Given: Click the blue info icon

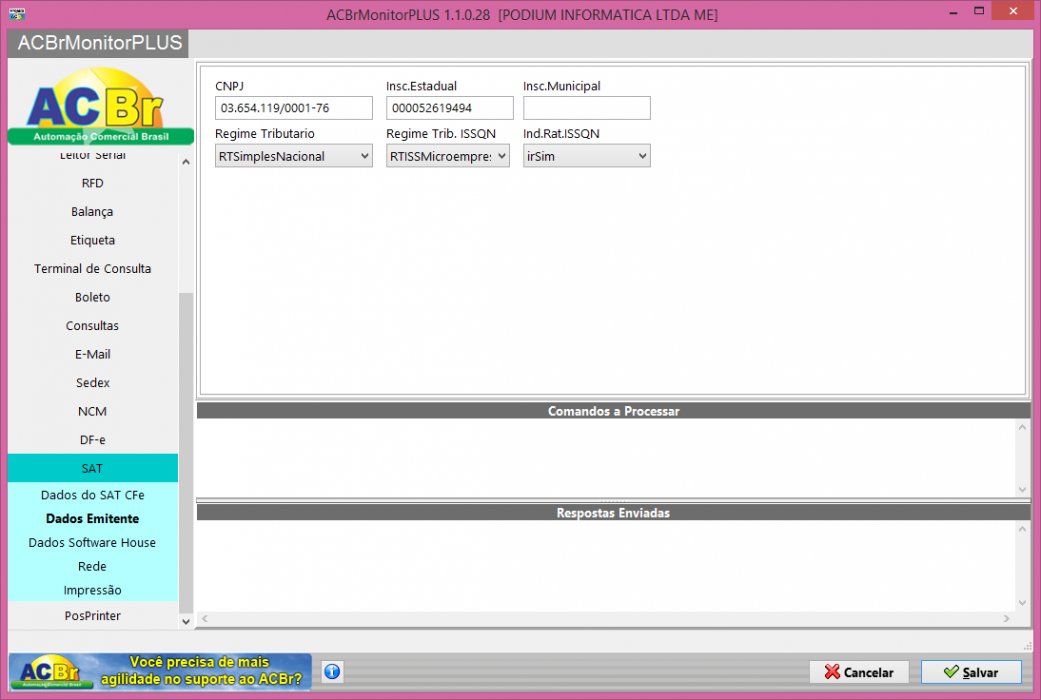Looking at the screenshot, I should tap(332, 671).
